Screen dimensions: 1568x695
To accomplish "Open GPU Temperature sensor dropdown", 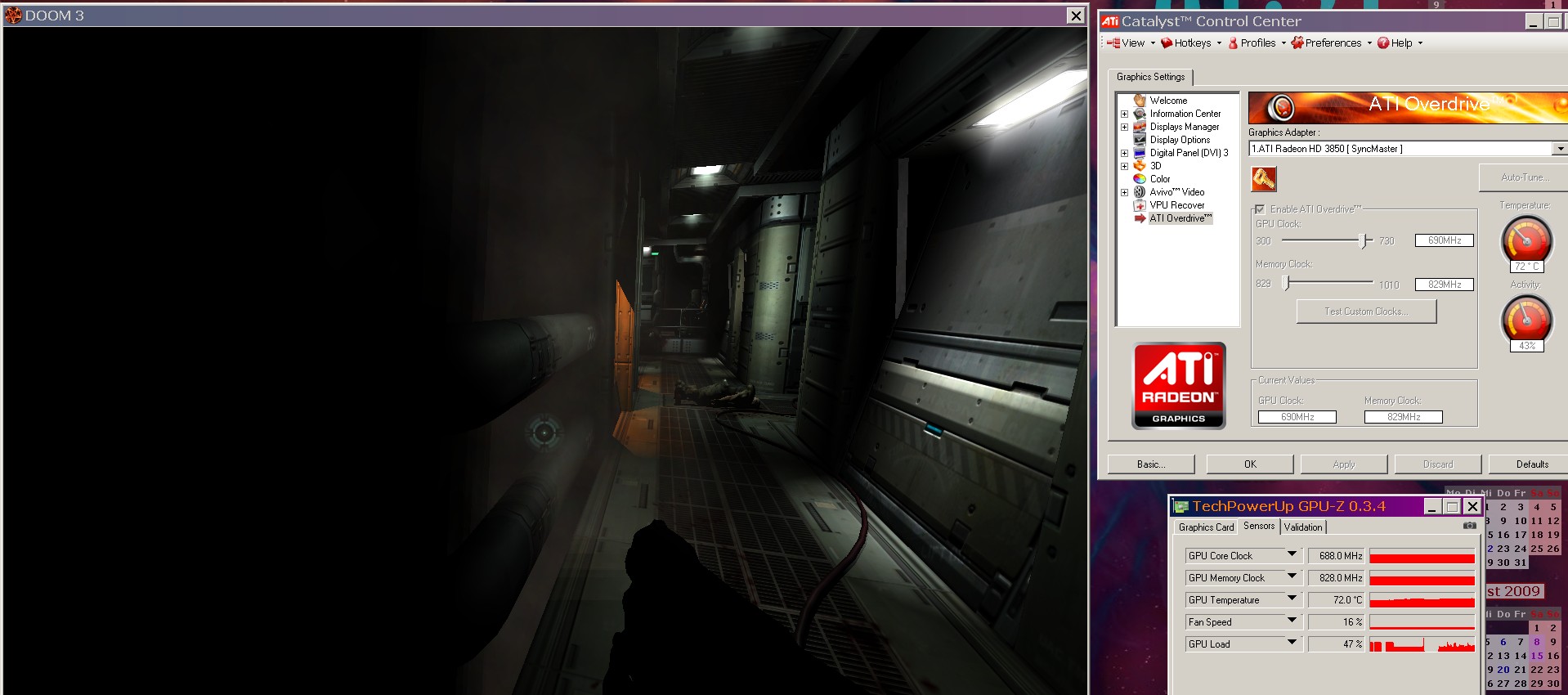I will (1292, 599).
